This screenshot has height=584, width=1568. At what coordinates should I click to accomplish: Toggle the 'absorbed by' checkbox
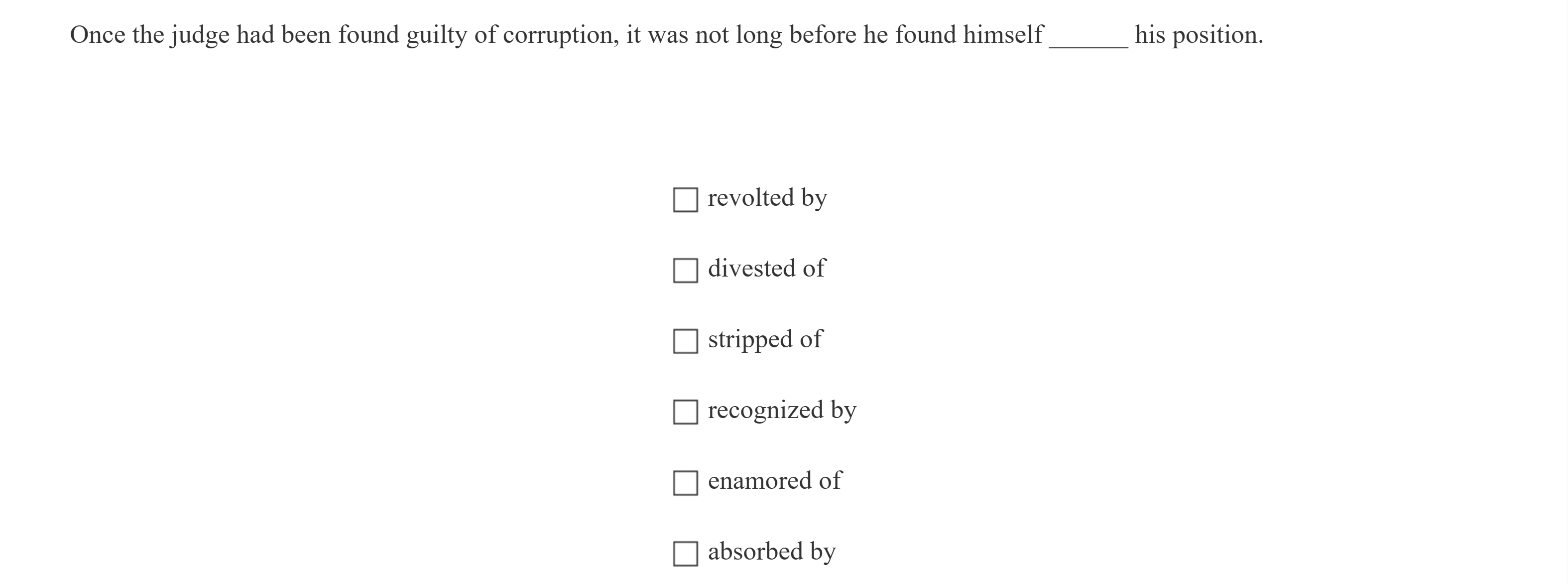685,554
